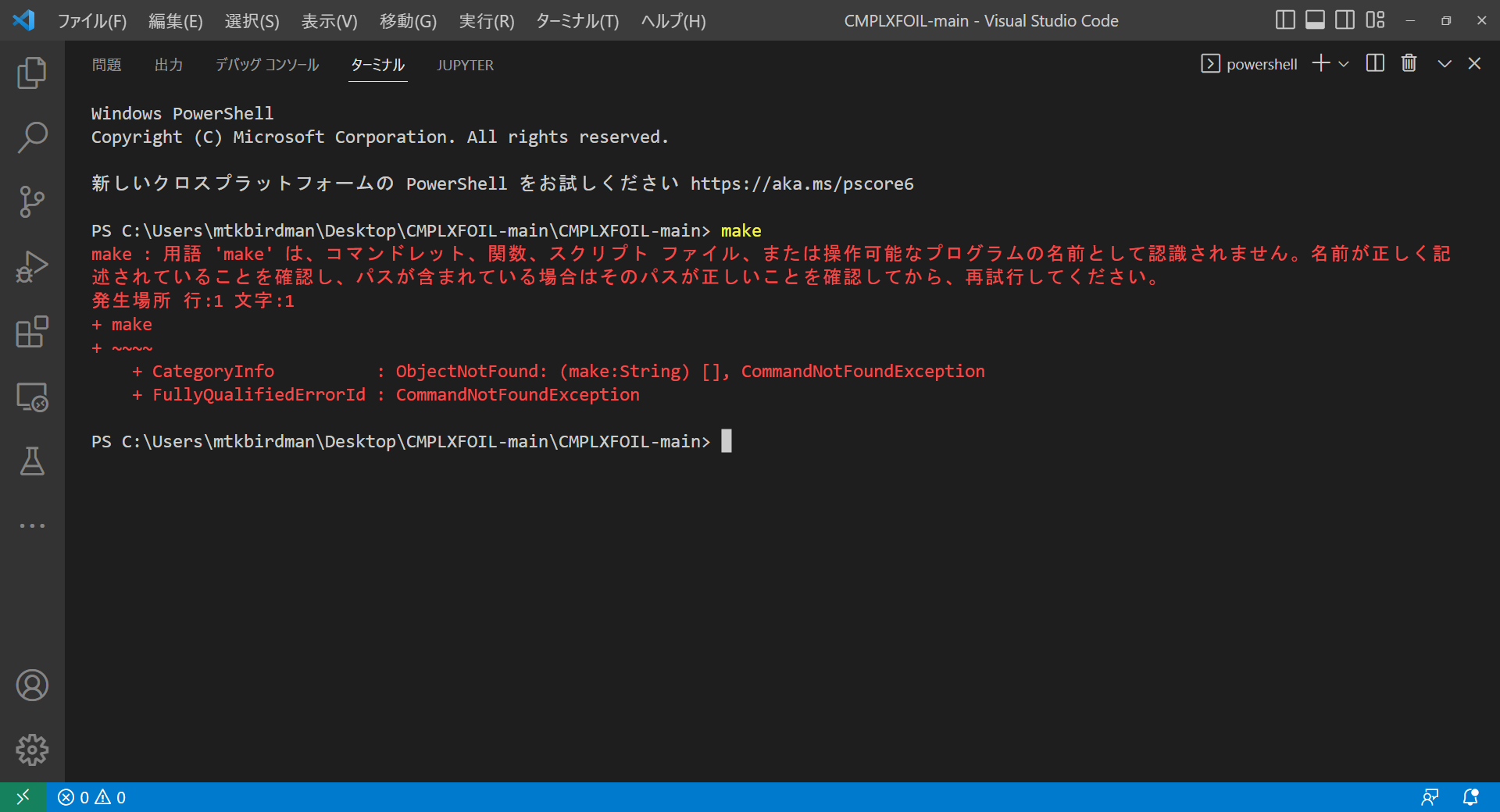Image resolution: width=1500 pixels, height=812 pixels.
Task: Open the launch profile dropdown next to plus
Action: [x=1344, y=64]
